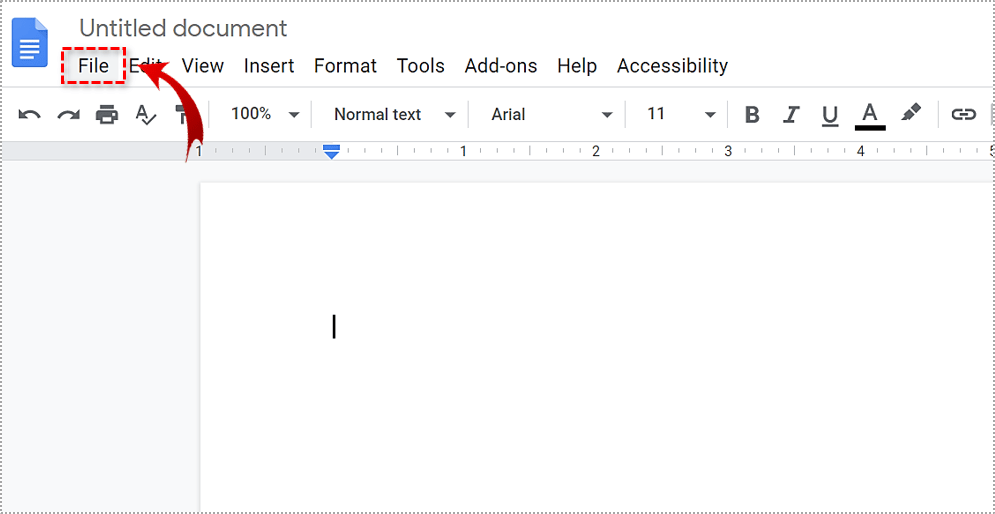Viewport: 995px width, 514px height.
Task: Rename the Untitled document title
Action: 183,28
